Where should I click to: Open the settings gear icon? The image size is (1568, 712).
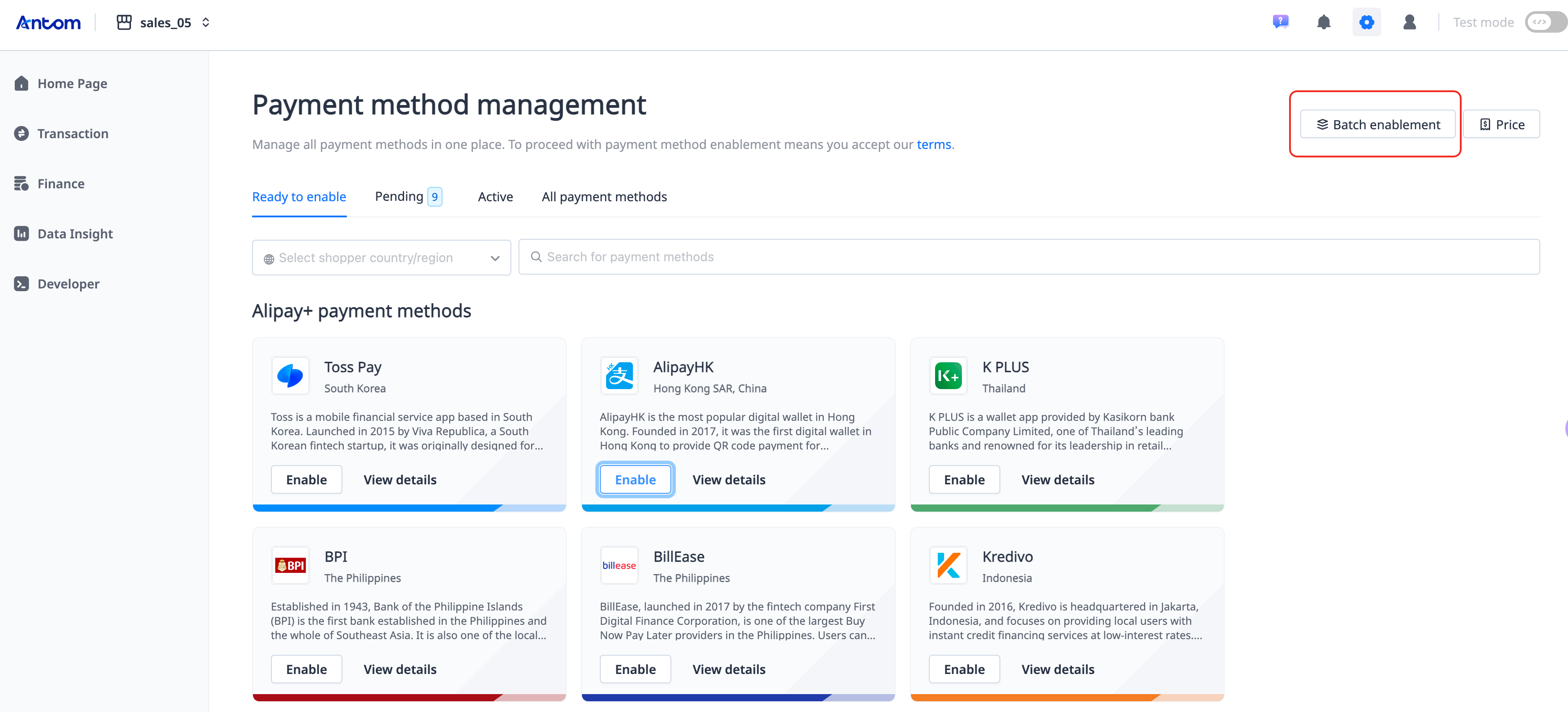[x=1366, y=22]
